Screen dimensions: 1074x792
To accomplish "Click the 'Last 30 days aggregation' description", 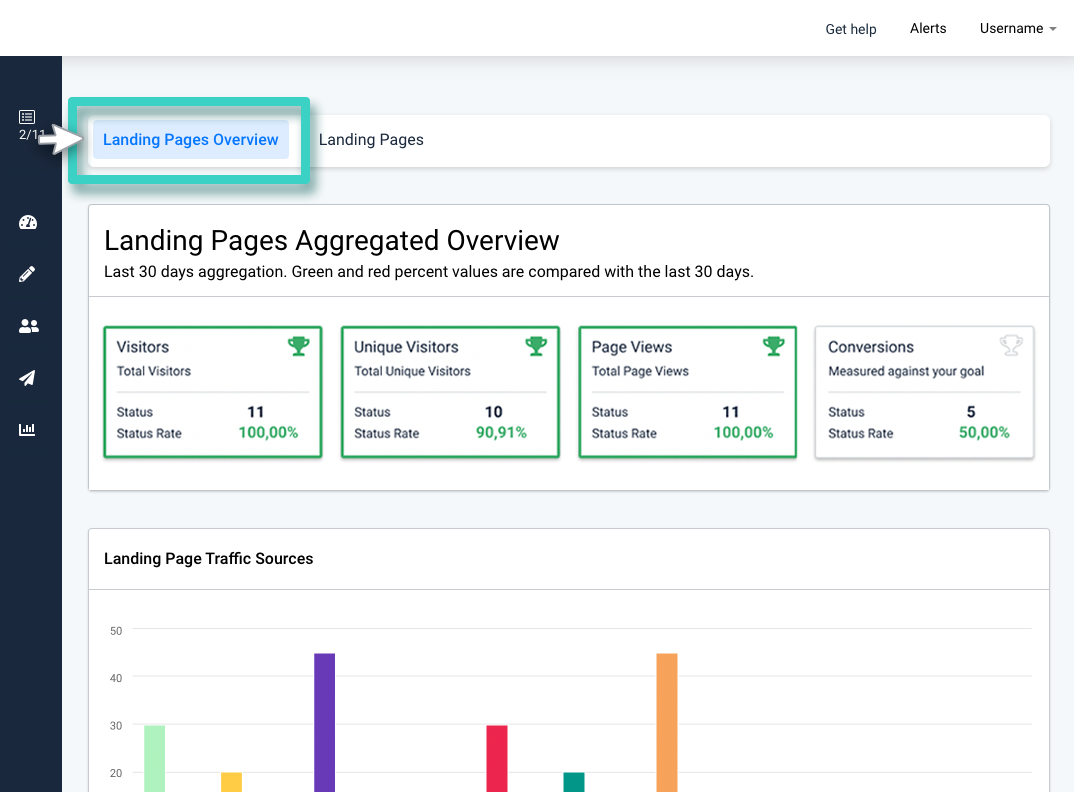I will [x=429, y=272].
